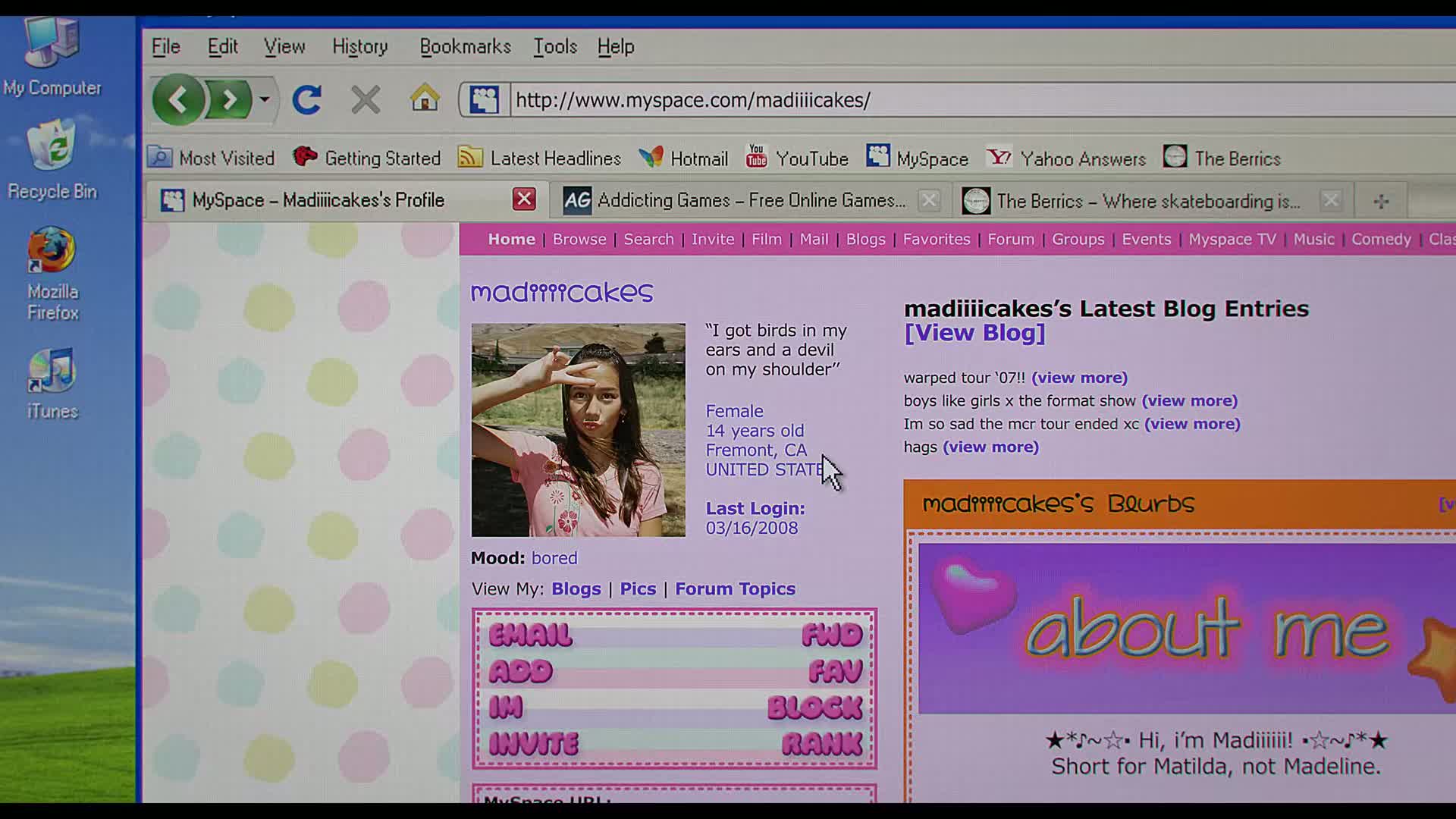Open the MySpace bookmark

(x=918, y=158)
